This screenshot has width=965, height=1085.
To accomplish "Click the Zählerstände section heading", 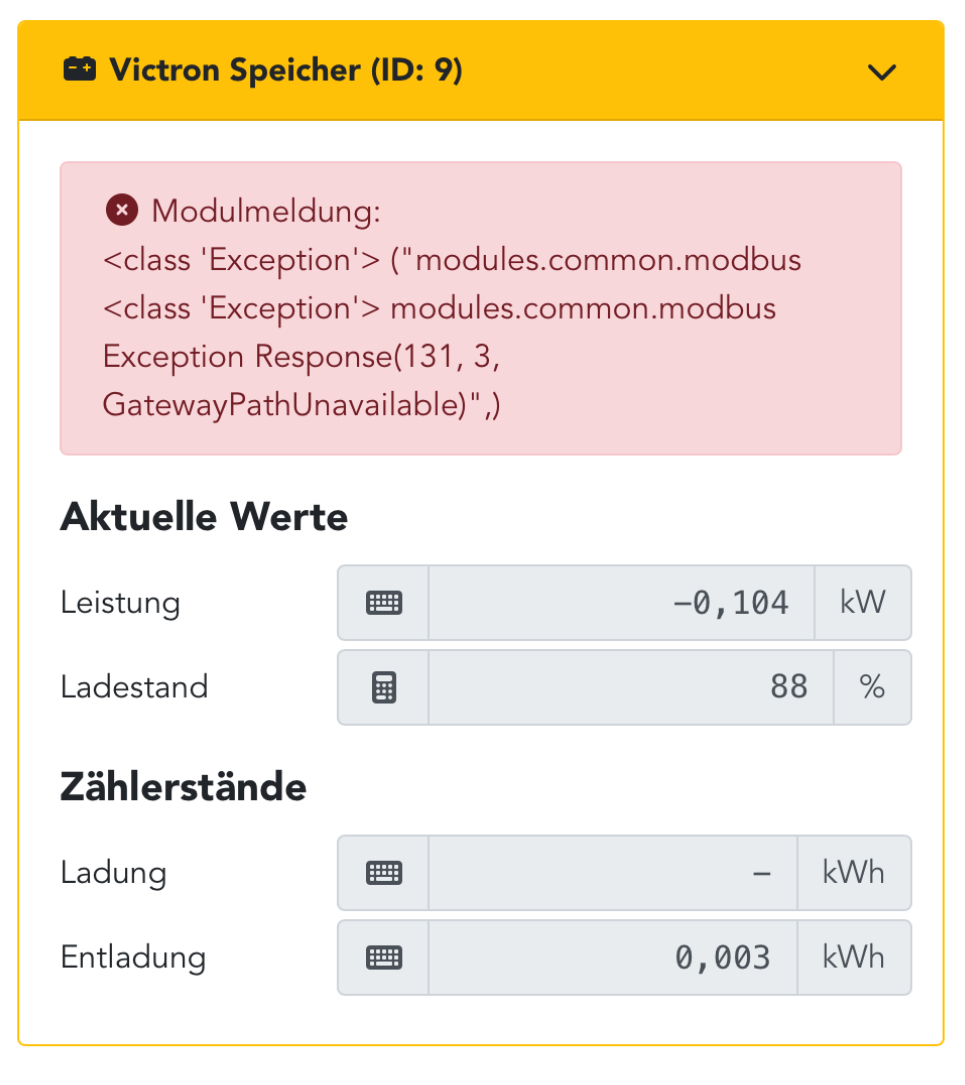I will tap(183, 788).
